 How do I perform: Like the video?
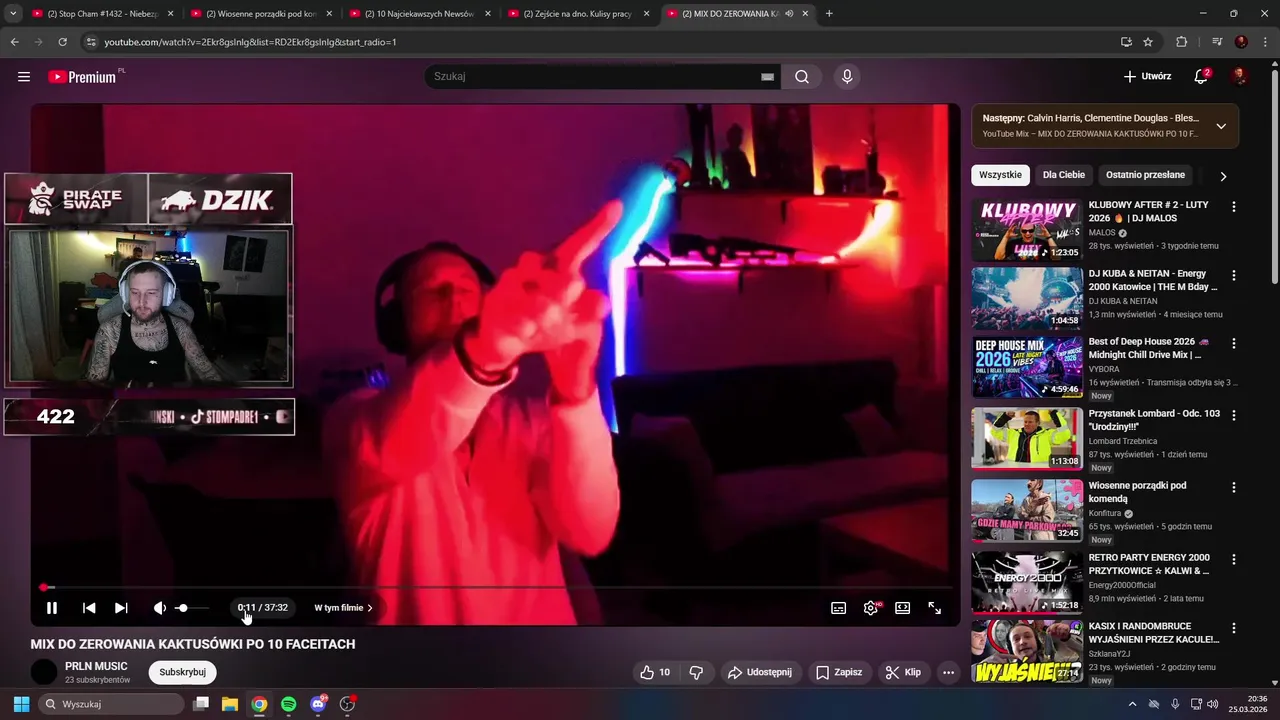(x=654, y=672)
